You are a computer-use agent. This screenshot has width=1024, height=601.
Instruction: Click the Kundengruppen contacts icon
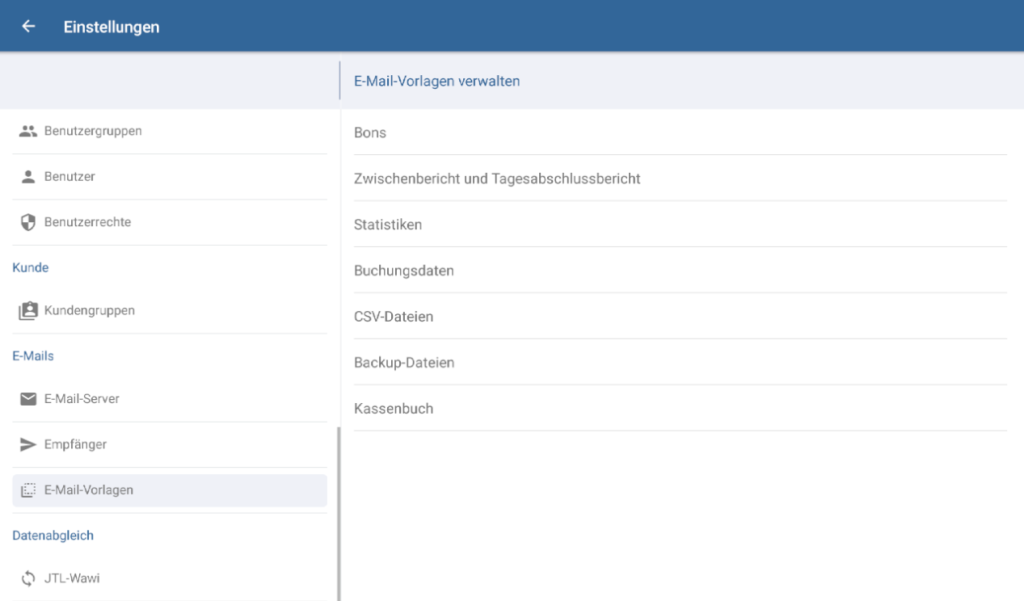pos(29,310)
